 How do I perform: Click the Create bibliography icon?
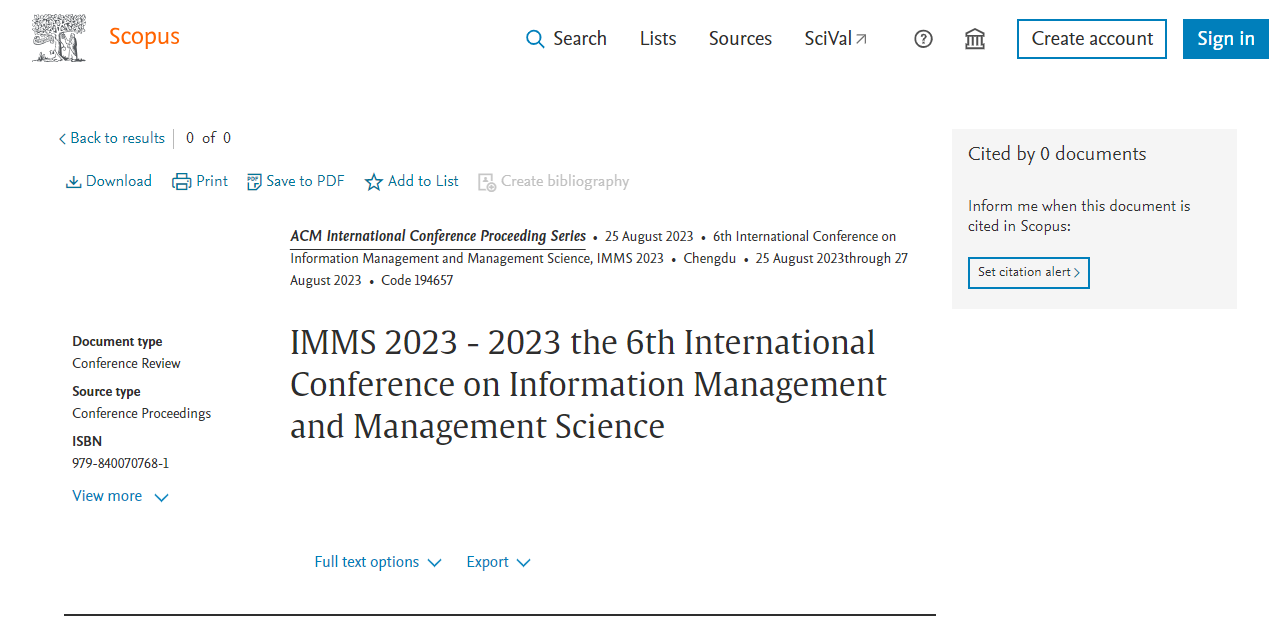click(x=487, y=182)
